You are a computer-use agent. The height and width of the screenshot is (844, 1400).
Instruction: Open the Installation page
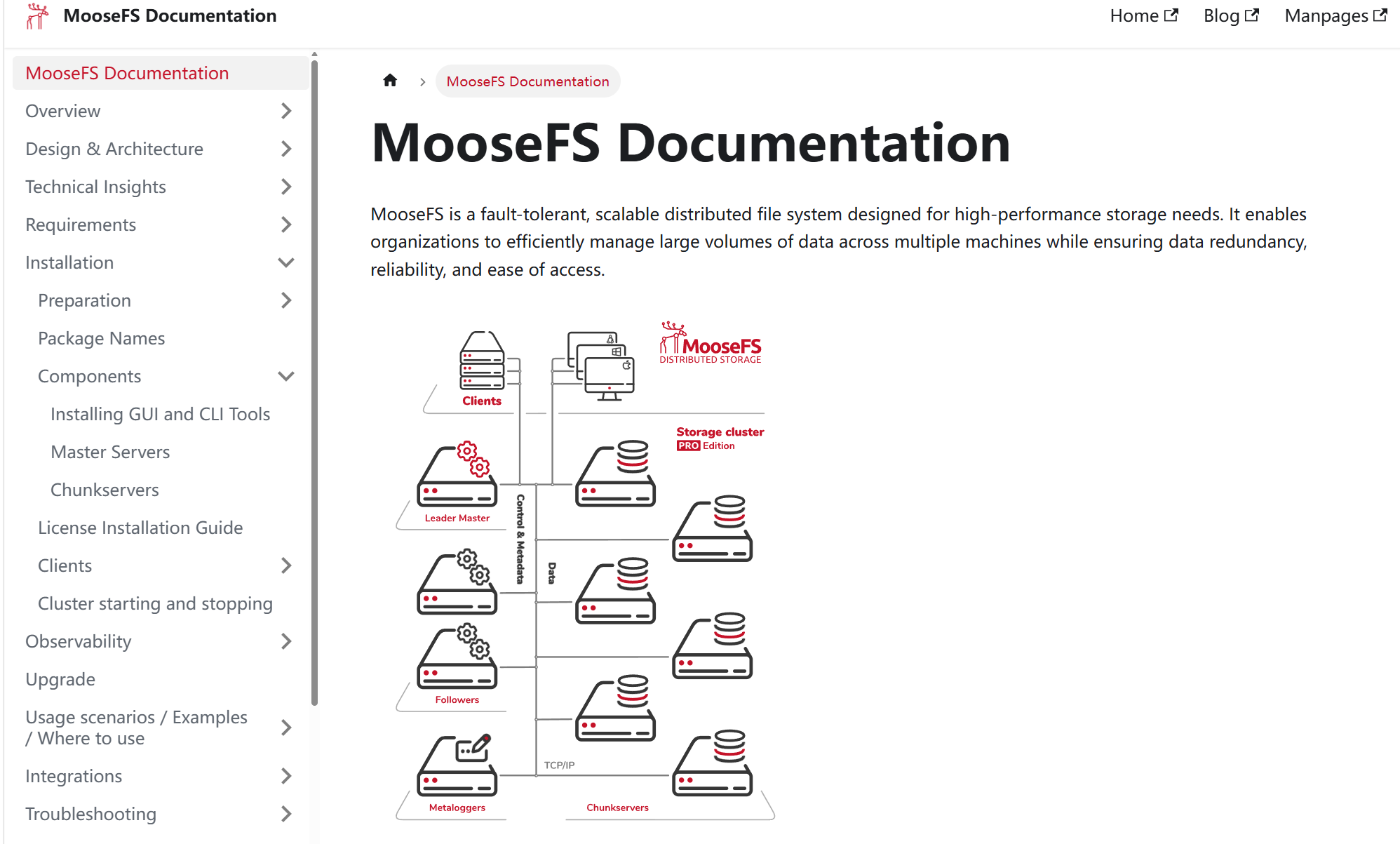69,262
